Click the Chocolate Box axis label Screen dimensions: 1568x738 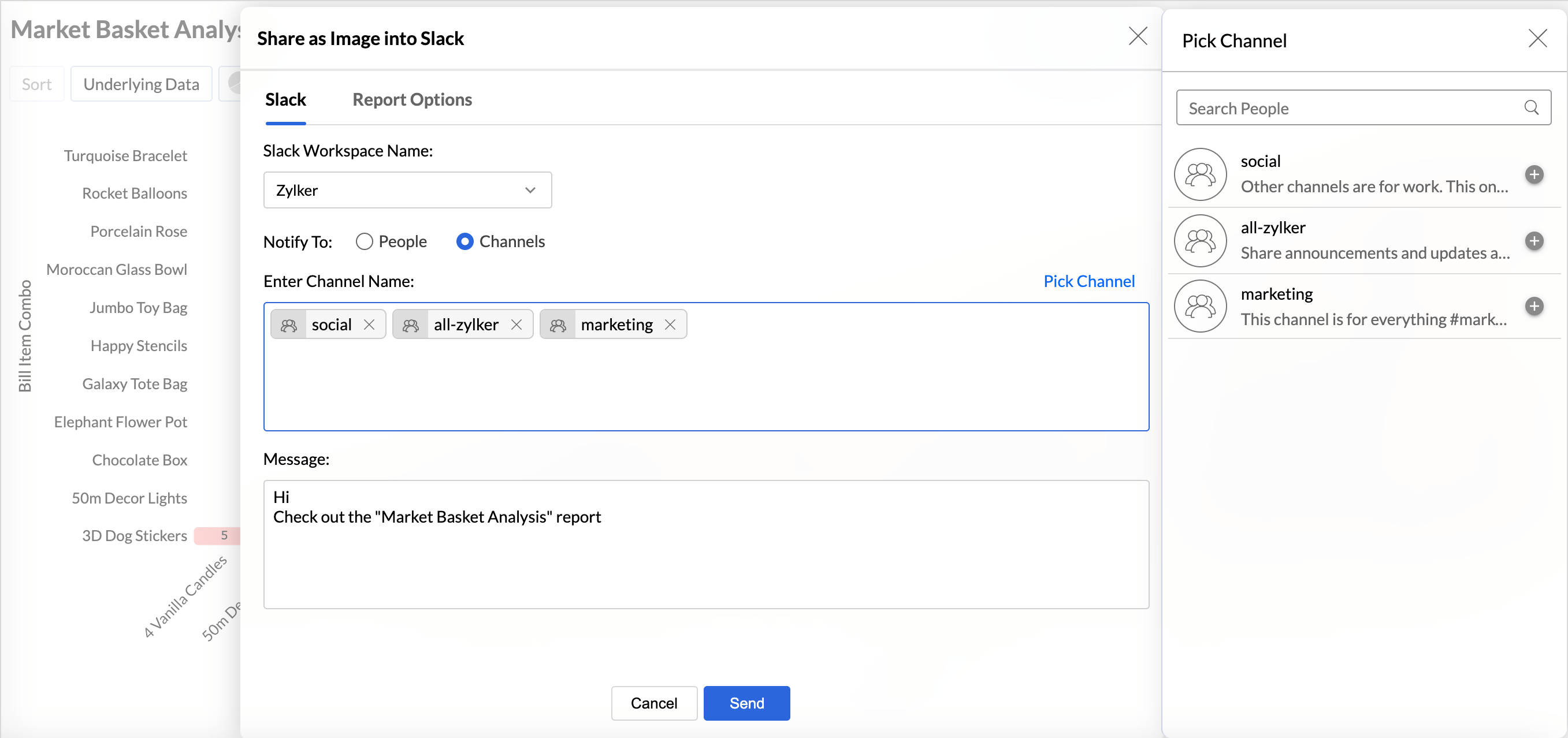coord(139,460)
